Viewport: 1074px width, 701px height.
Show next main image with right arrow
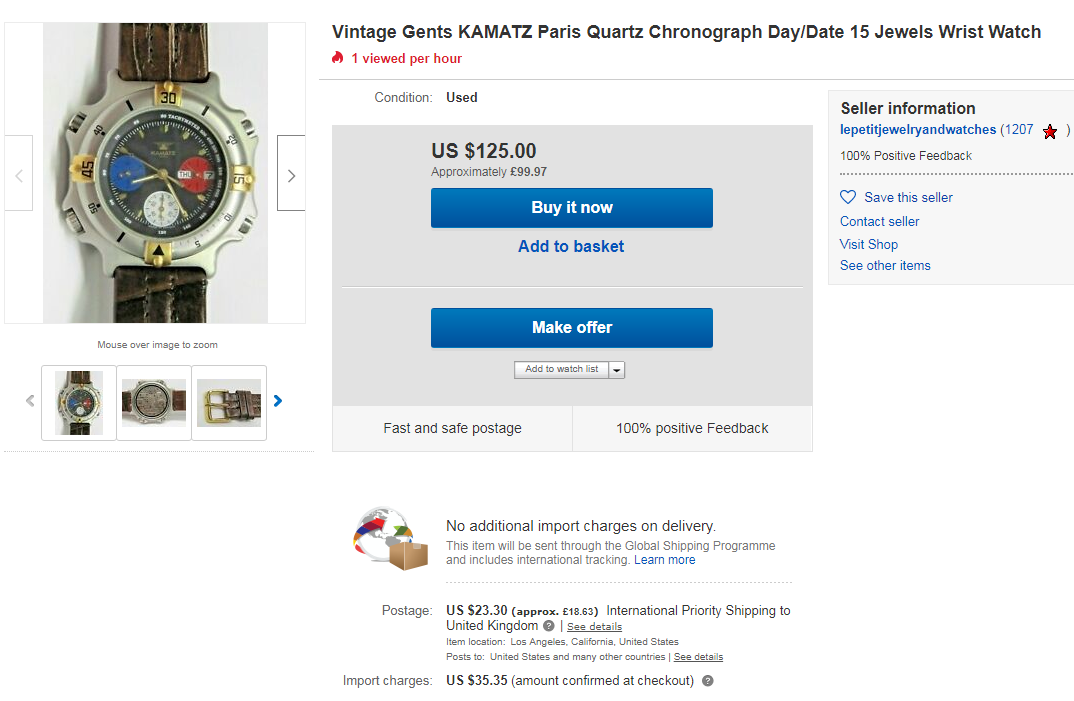coord(291,175)
